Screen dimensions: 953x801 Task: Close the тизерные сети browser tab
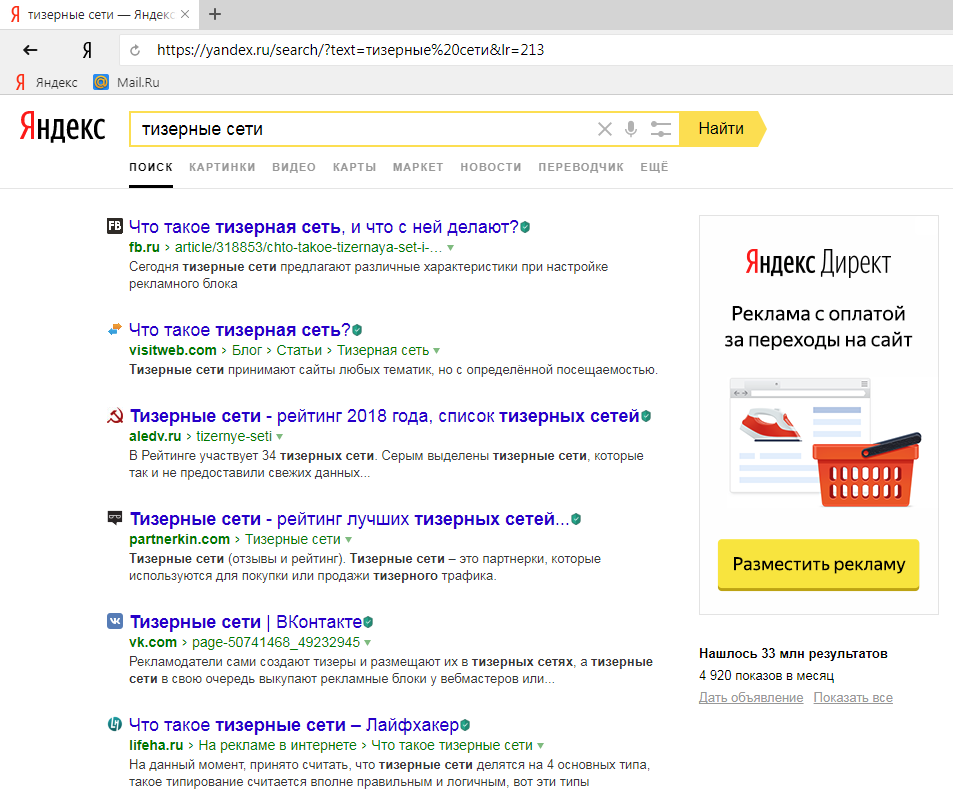tap(185, 14)
